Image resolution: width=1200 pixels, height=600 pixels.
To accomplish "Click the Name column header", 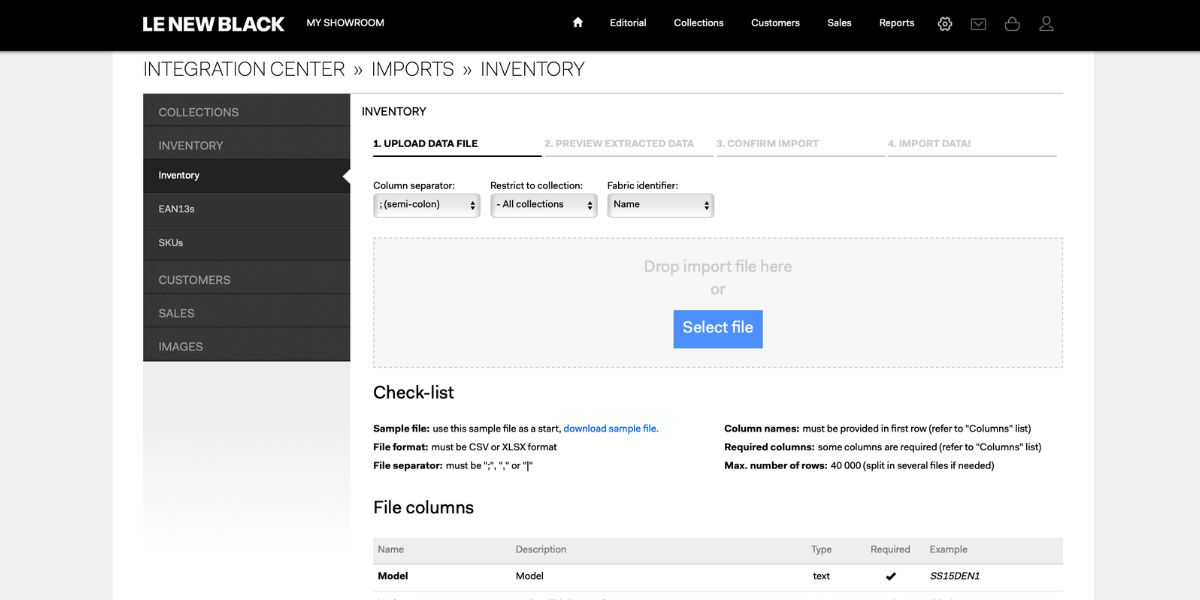I will point(390,549).
